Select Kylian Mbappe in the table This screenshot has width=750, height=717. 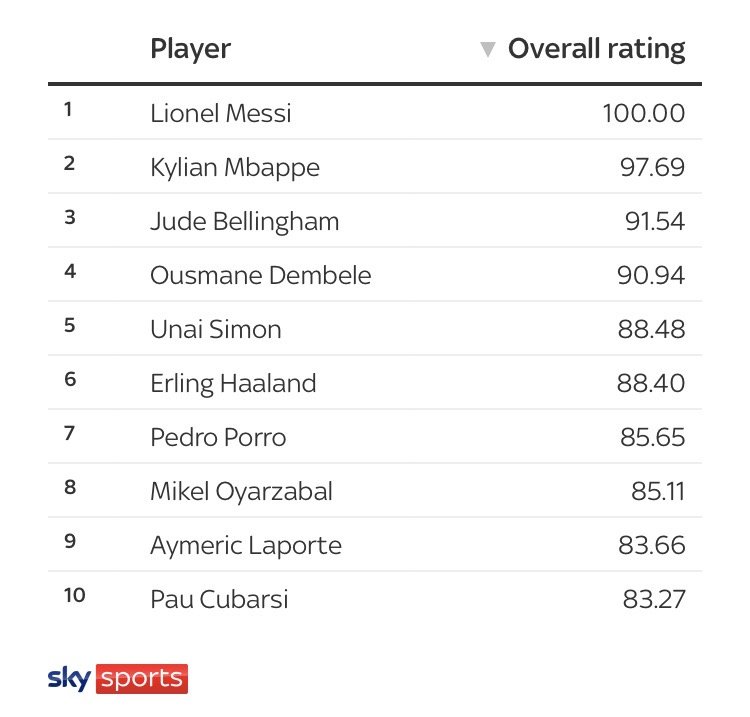click(x=235, y=167)
